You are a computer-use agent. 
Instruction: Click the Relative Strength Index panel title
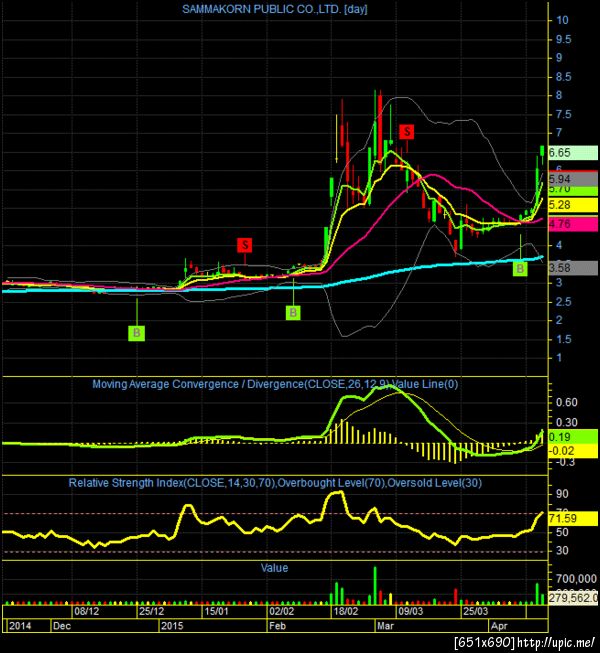pyautogui.click(x=275, y=483)
